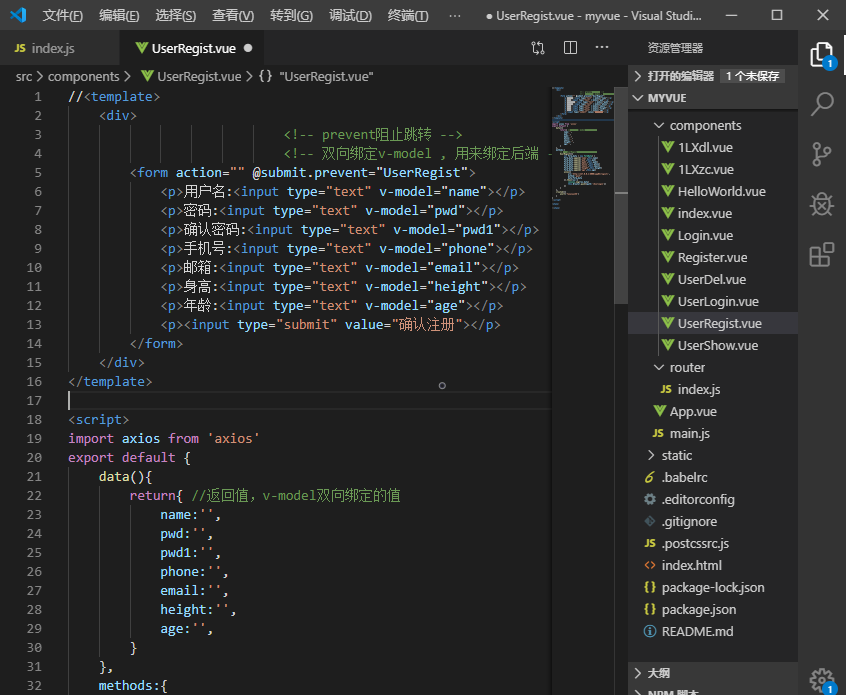This screenshot has width=846, height=695.
Task: Collapse the components folder
Action: click(705, 126)
